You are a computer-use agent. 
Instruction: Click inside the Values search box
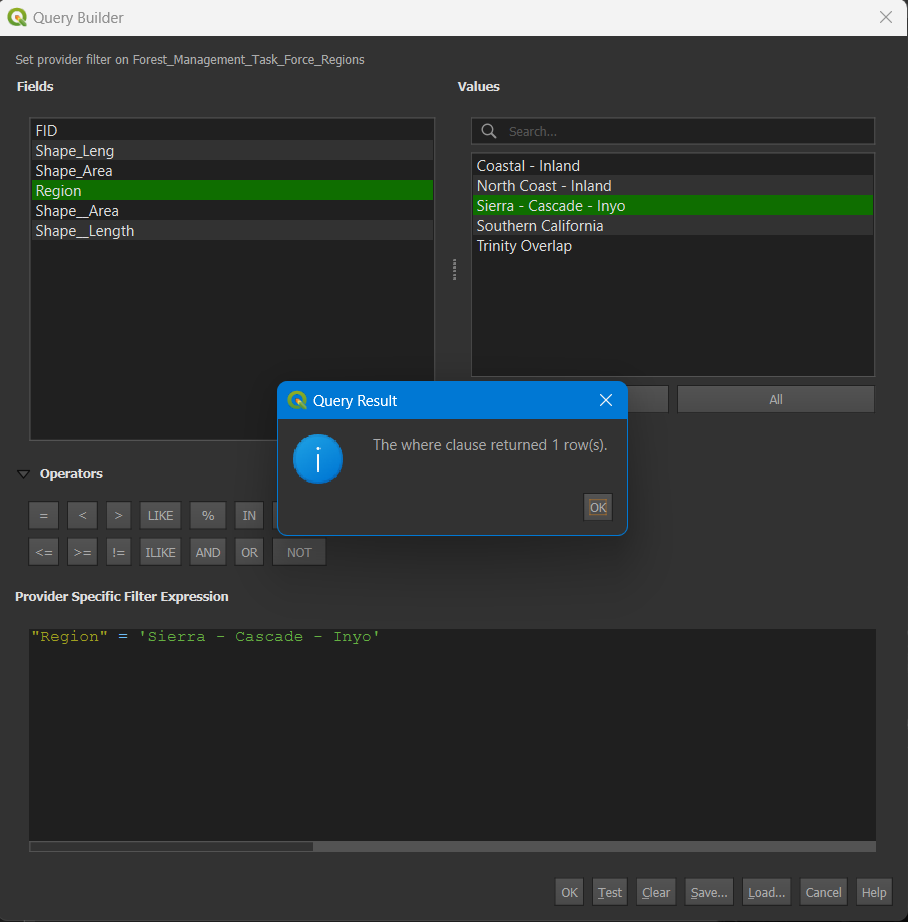coord(670,131)
